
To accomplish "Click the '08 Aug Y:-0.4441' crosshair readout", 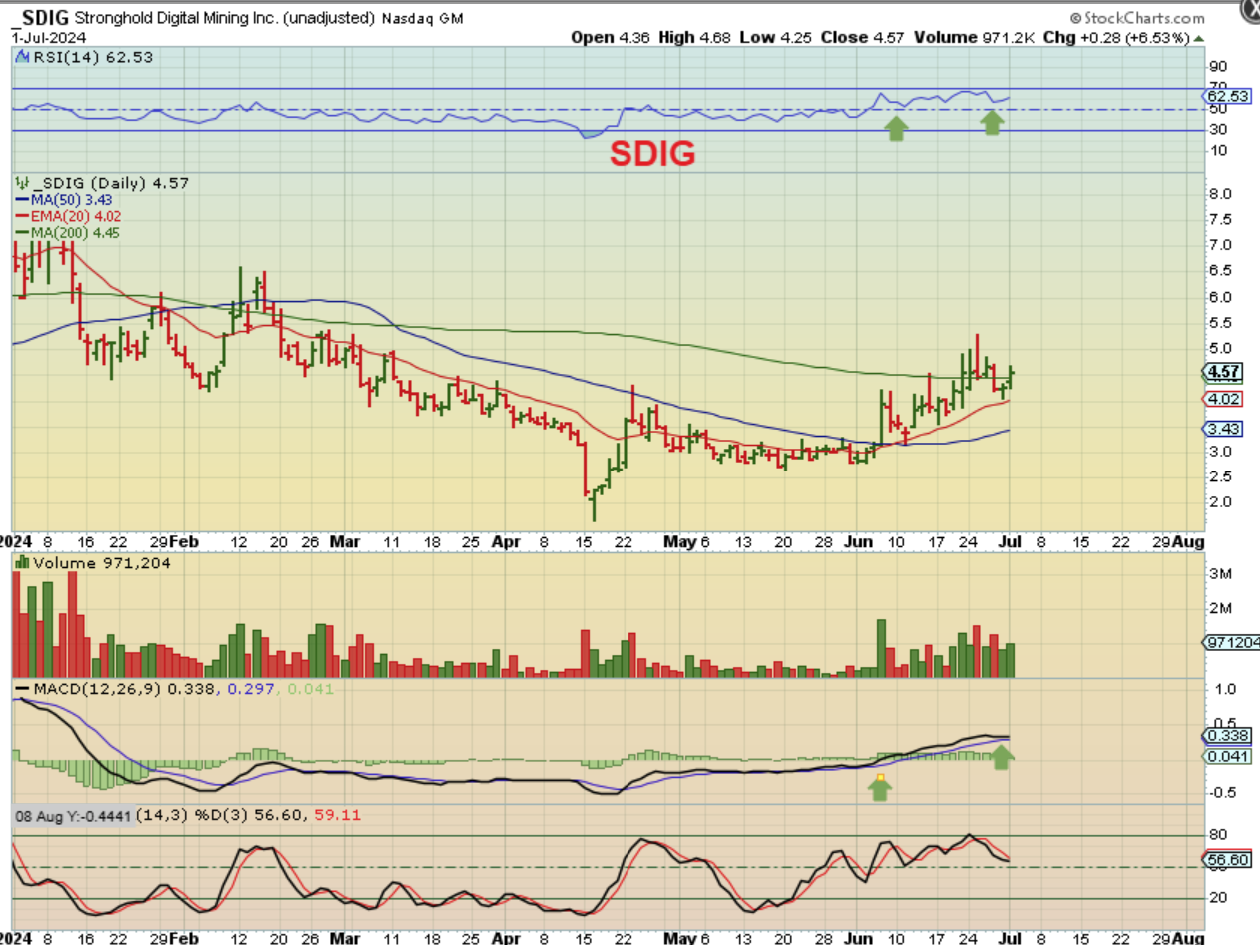I will pyautogui.click(x=73, y=815).
